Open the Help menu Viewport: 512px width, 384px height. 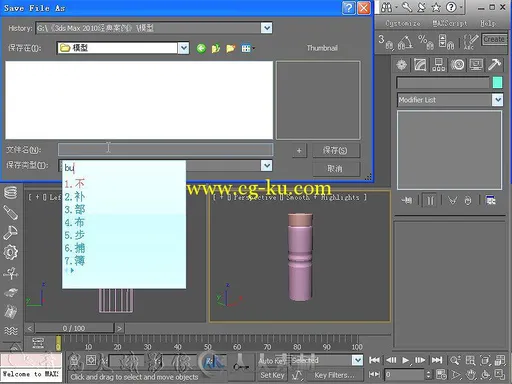pyautogui.click(x=488, y=23)
